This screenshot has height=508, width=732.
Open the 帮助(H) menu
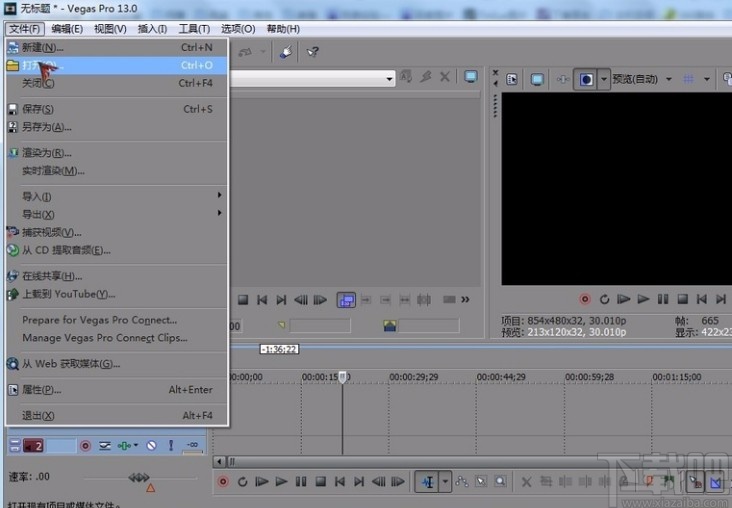283,29
